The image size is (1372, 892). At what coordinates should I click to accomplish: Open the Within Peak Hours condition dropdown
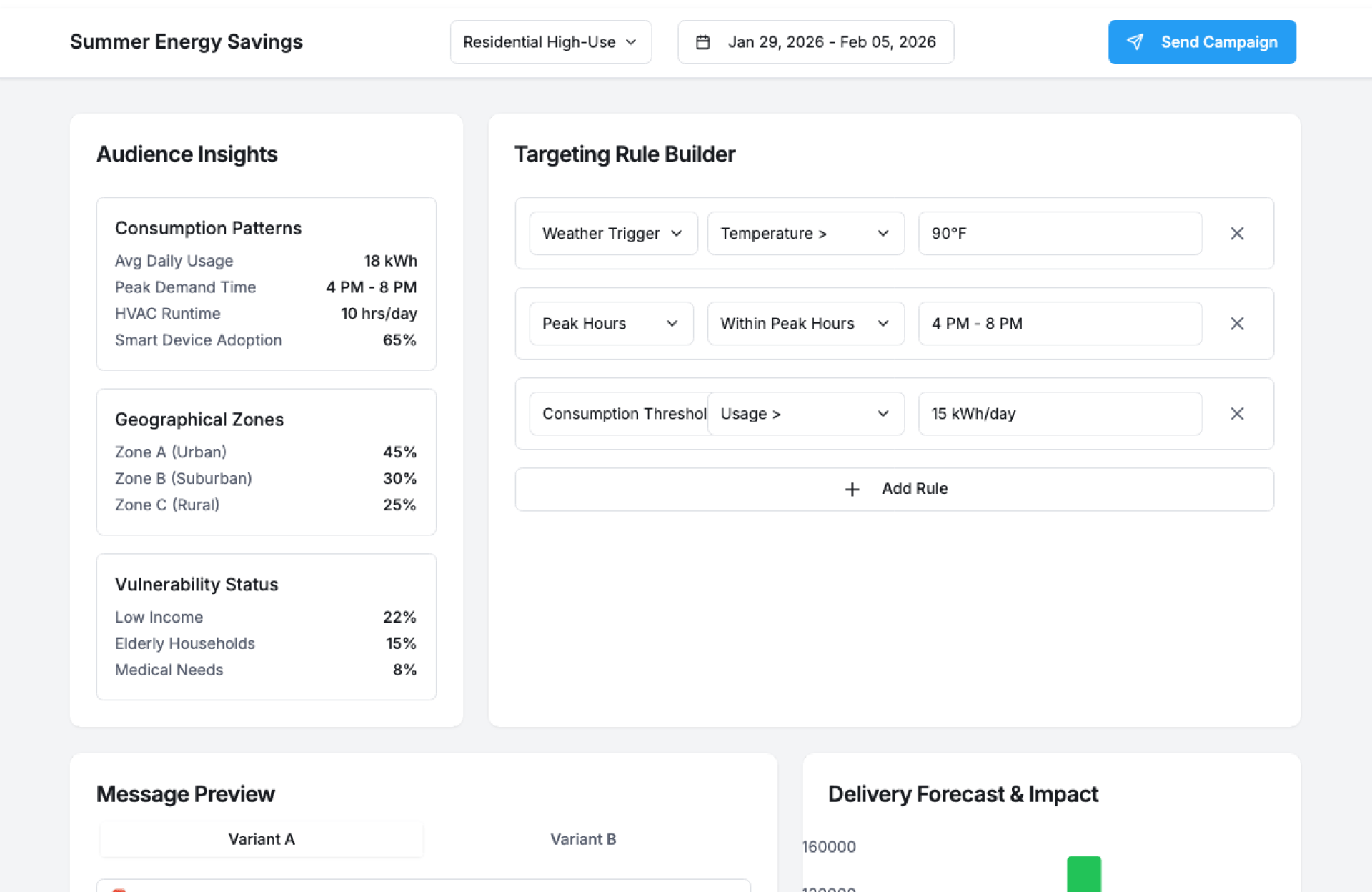805,324
